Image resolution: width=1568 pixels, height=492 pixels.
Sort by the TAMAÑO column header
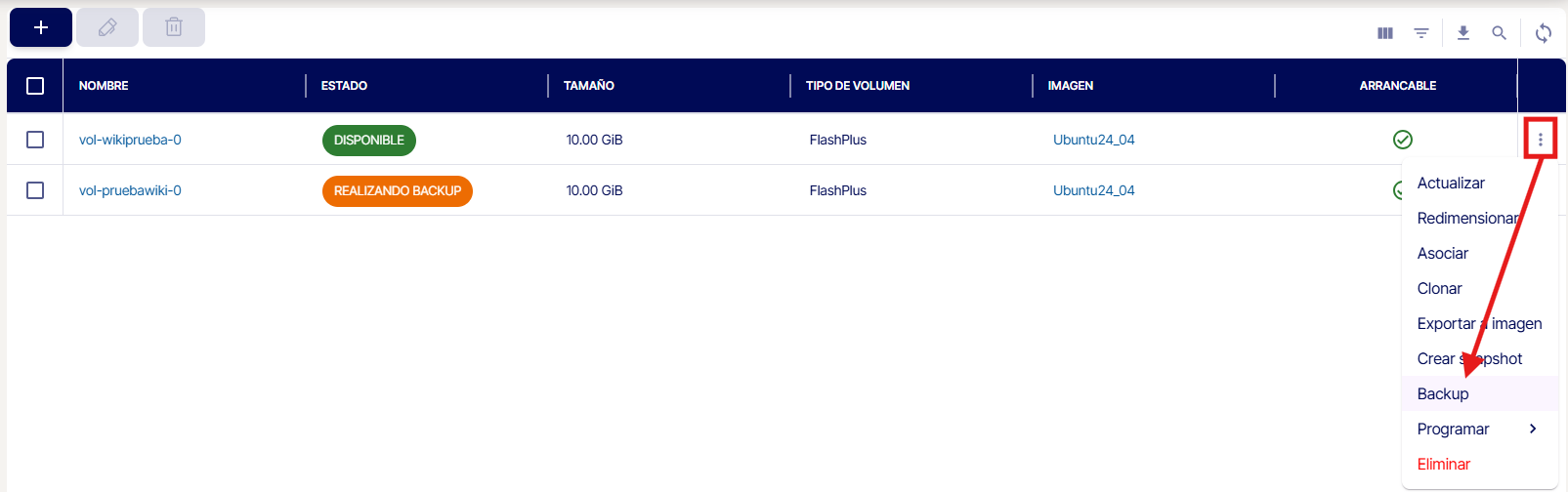coord(589,86)
